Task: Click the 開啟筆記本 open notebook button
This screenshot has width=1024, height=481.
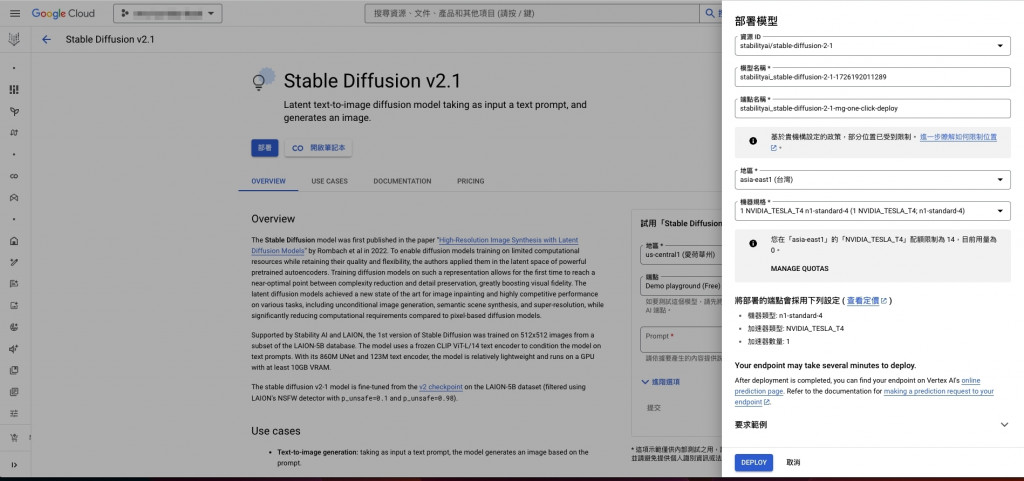Action: [x=318, y=148]
